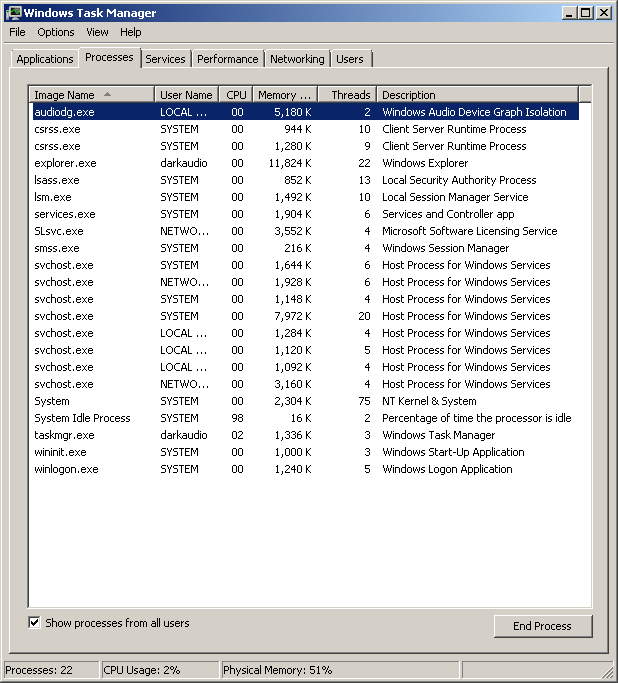The image size is (618, 683).
Task: Sort by User Name column header
Action: click(x=186, y=95)
